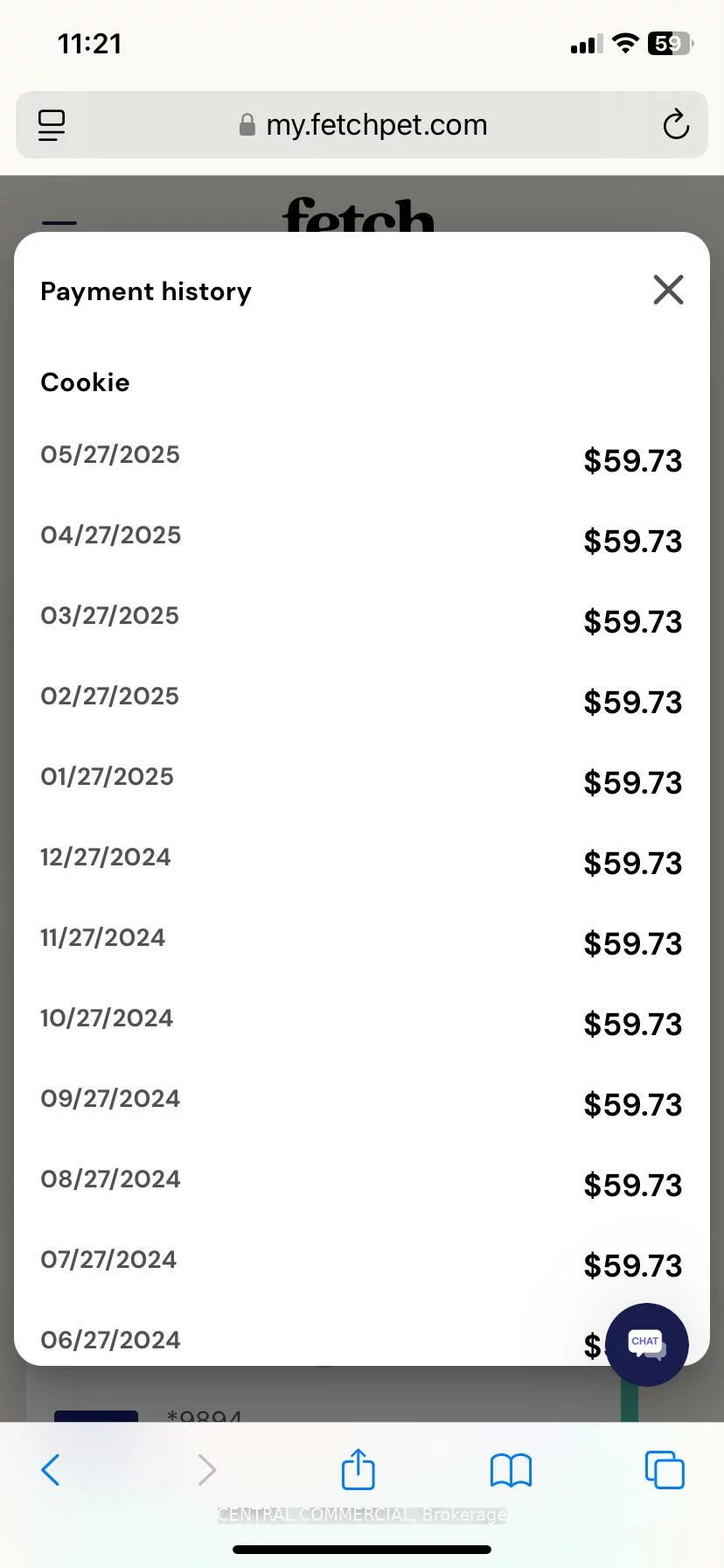Image resolution: width=724 pixels, height=1568 pixels.
Task: Select the 10/27/2024 payment row
Action: pos(362,1021)
